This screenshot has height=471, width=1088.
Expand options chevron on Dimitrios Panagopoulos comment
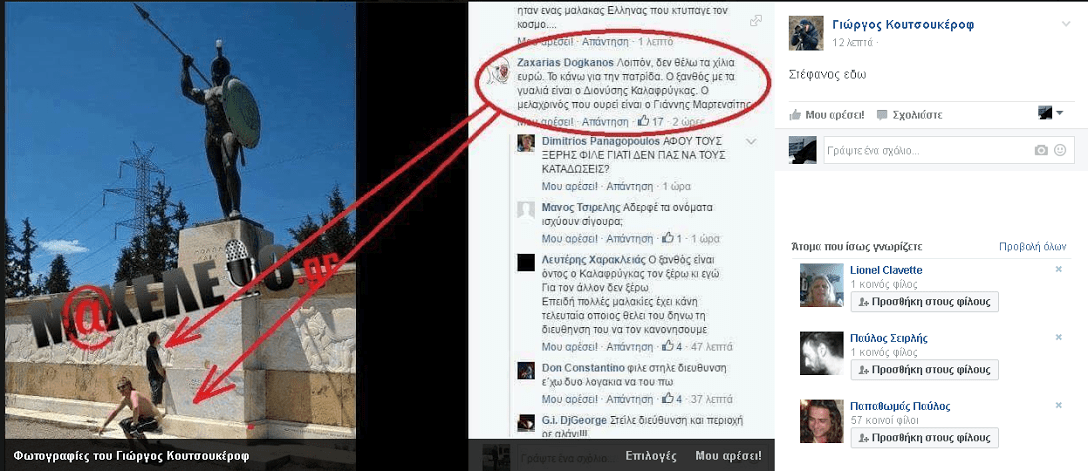click(x=750, y=141)
